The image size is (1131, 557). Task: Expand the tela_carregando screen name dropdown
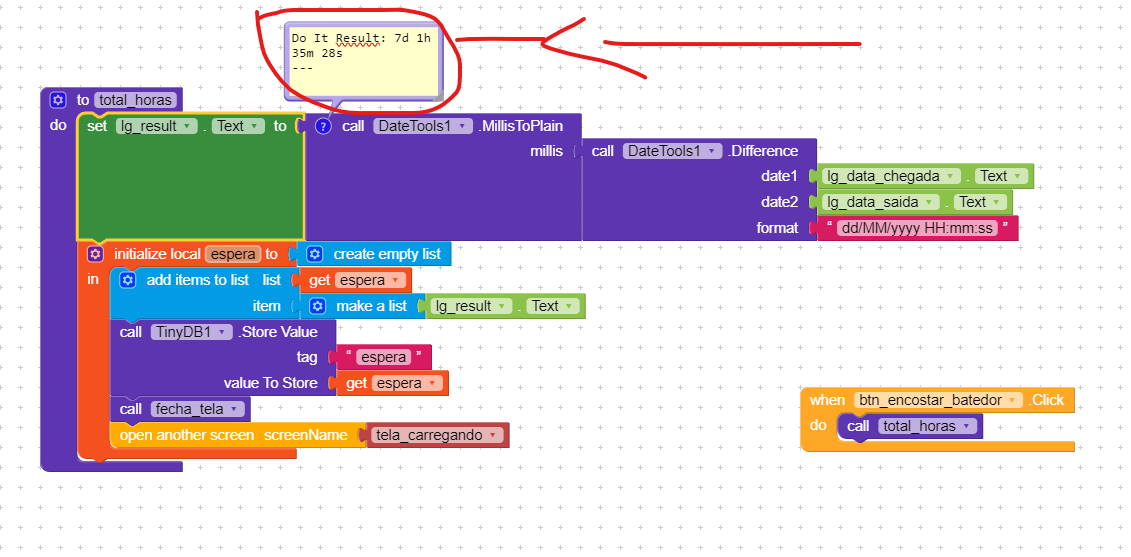click(x=493, y=435)
